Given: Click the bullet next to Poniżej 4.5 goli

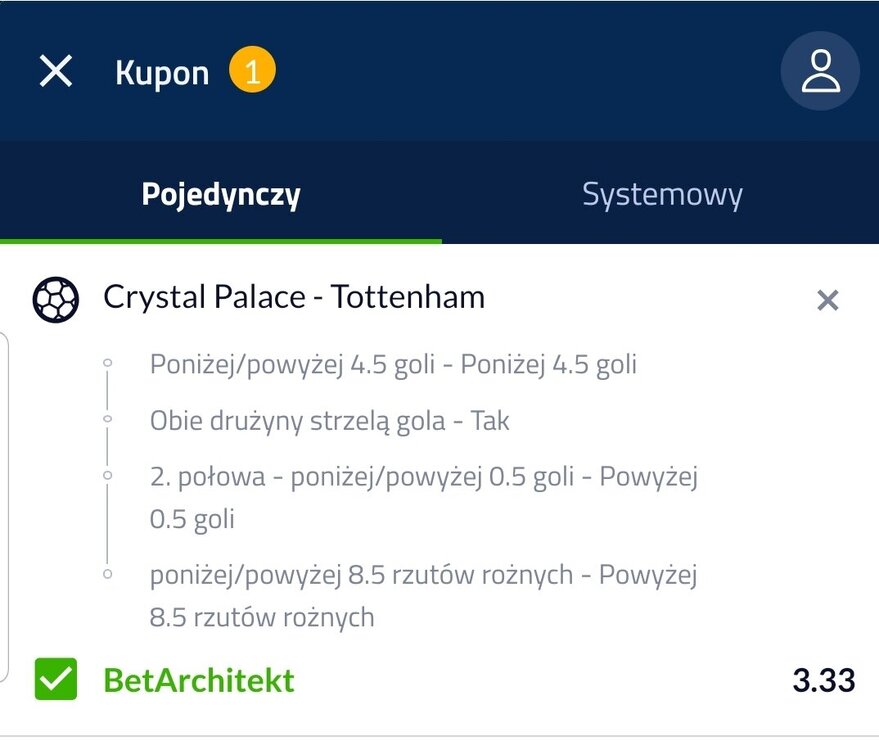Looking at the screenshot, I should (x=108, y=364).
